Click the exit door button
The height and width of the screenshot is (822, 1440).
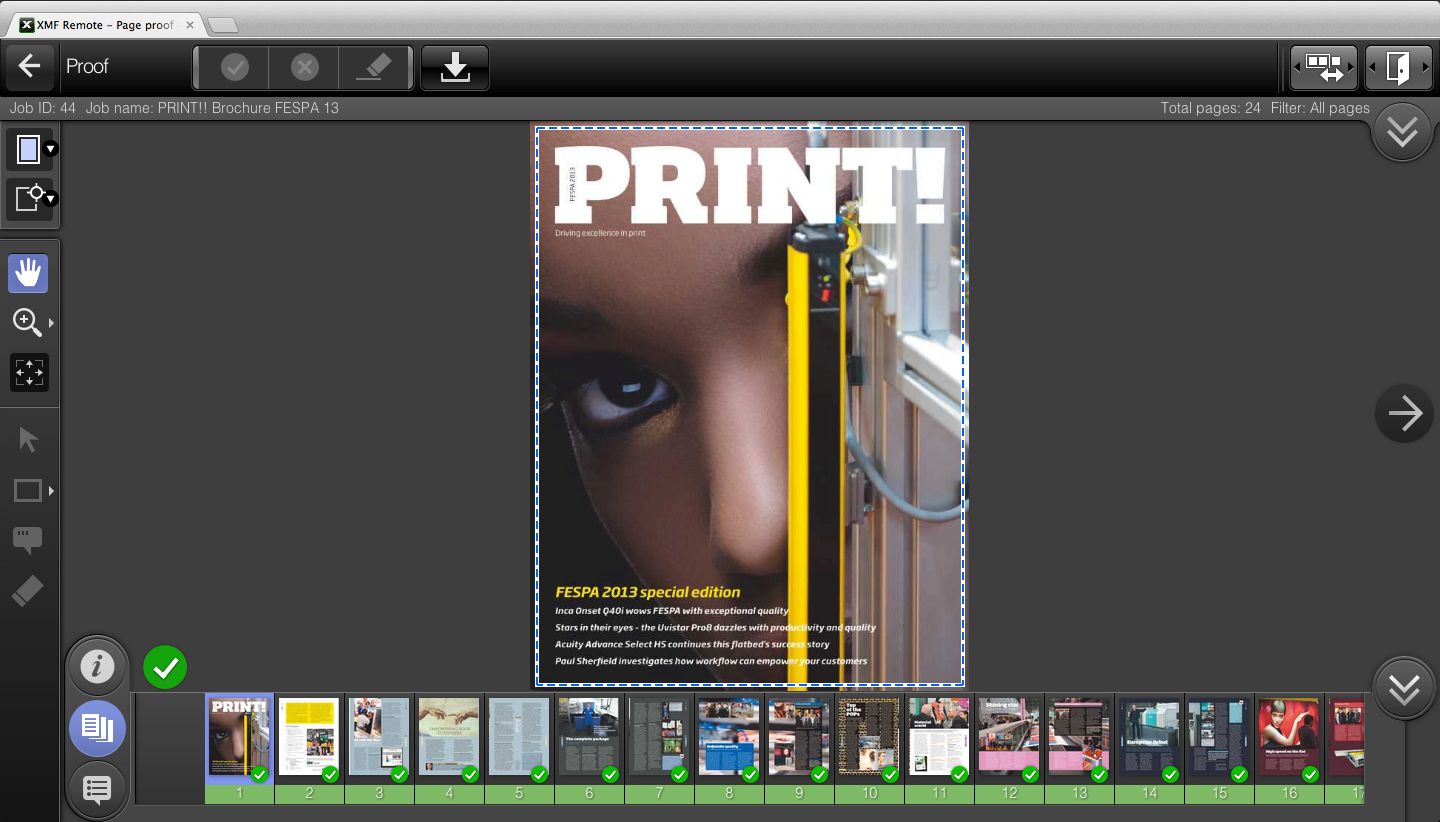coord(1399,67)
